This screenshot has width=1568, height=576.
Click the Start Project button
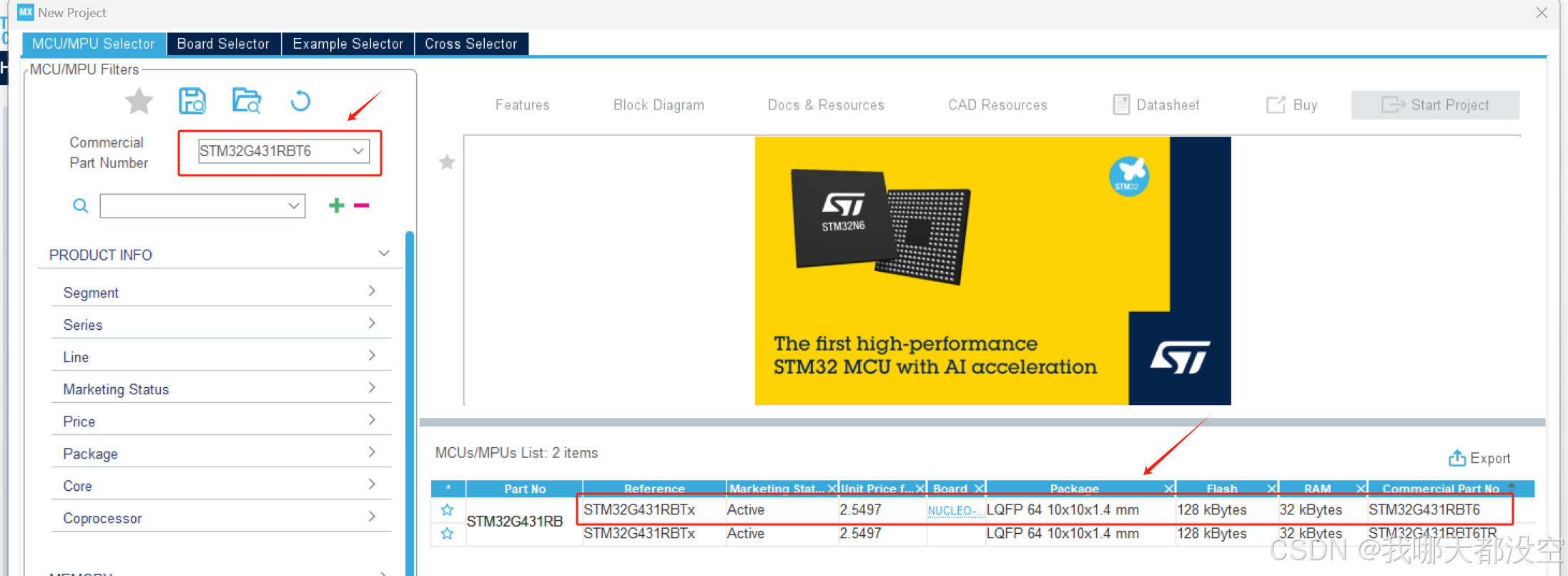tap(1435, 105)
